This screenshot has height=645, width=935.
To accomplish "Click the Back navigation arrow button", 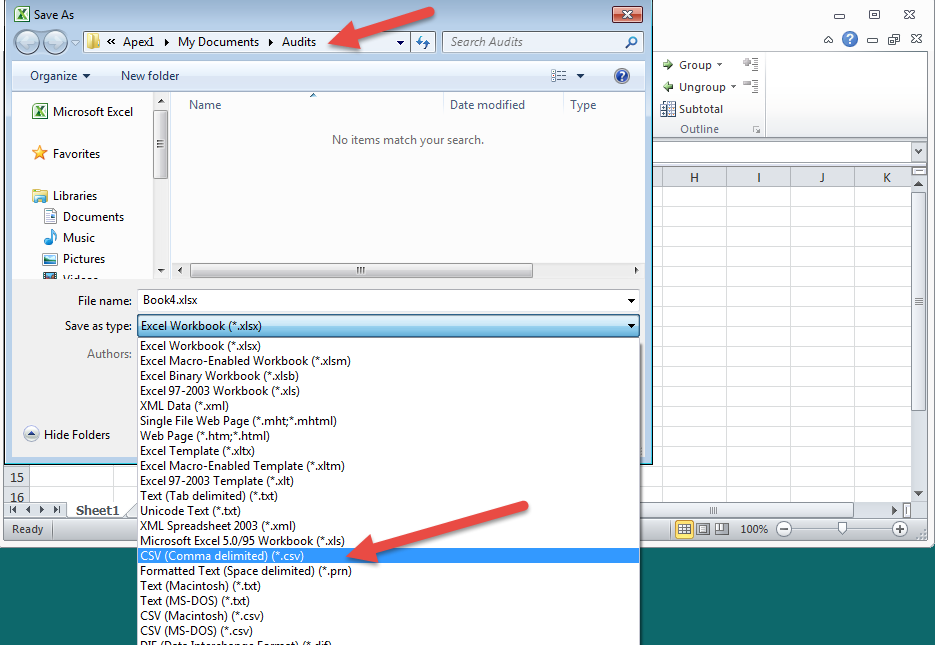I will click(x=28, y=42).
